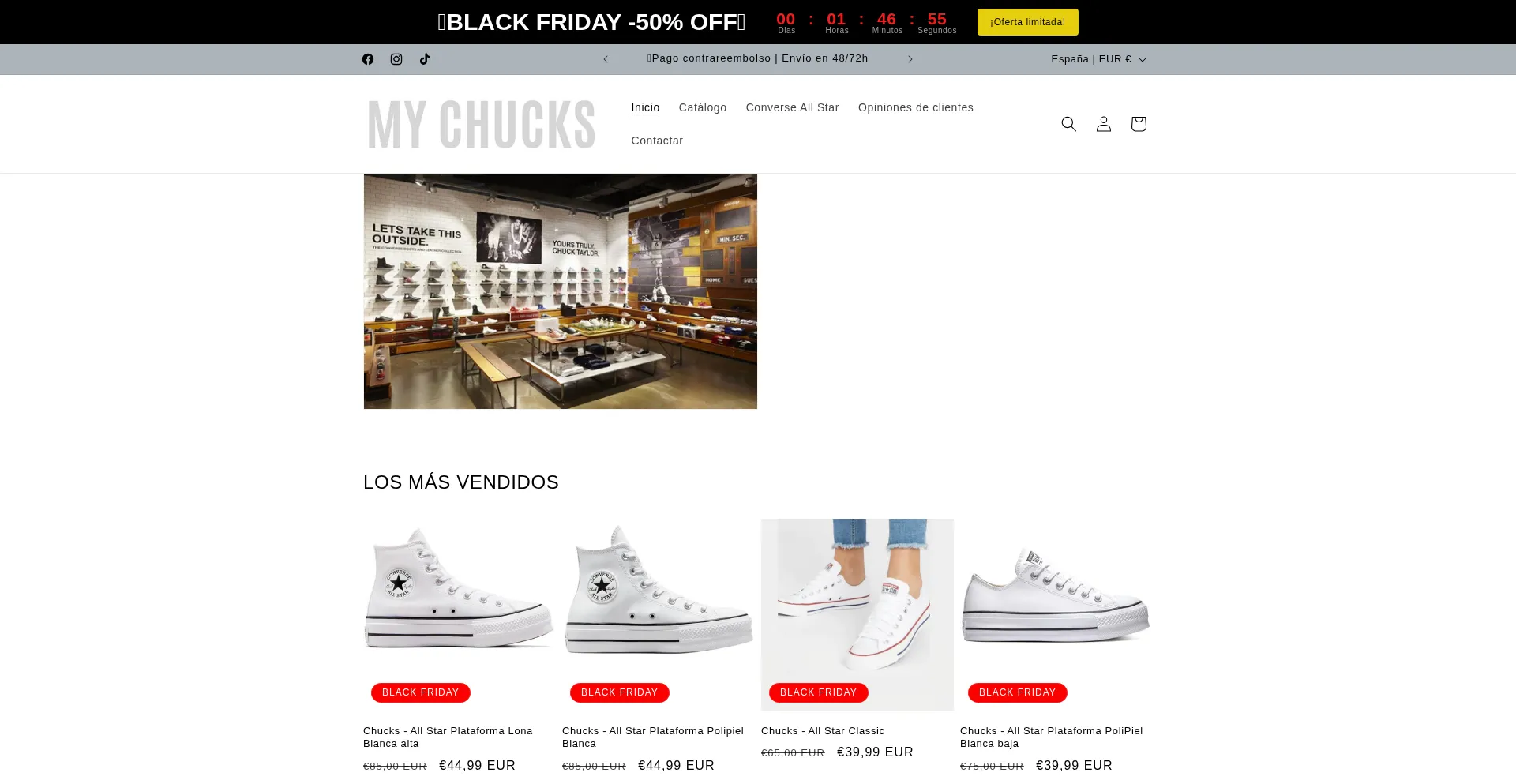Open the Chucks - All Star Classic product link

tap(823, 731)
